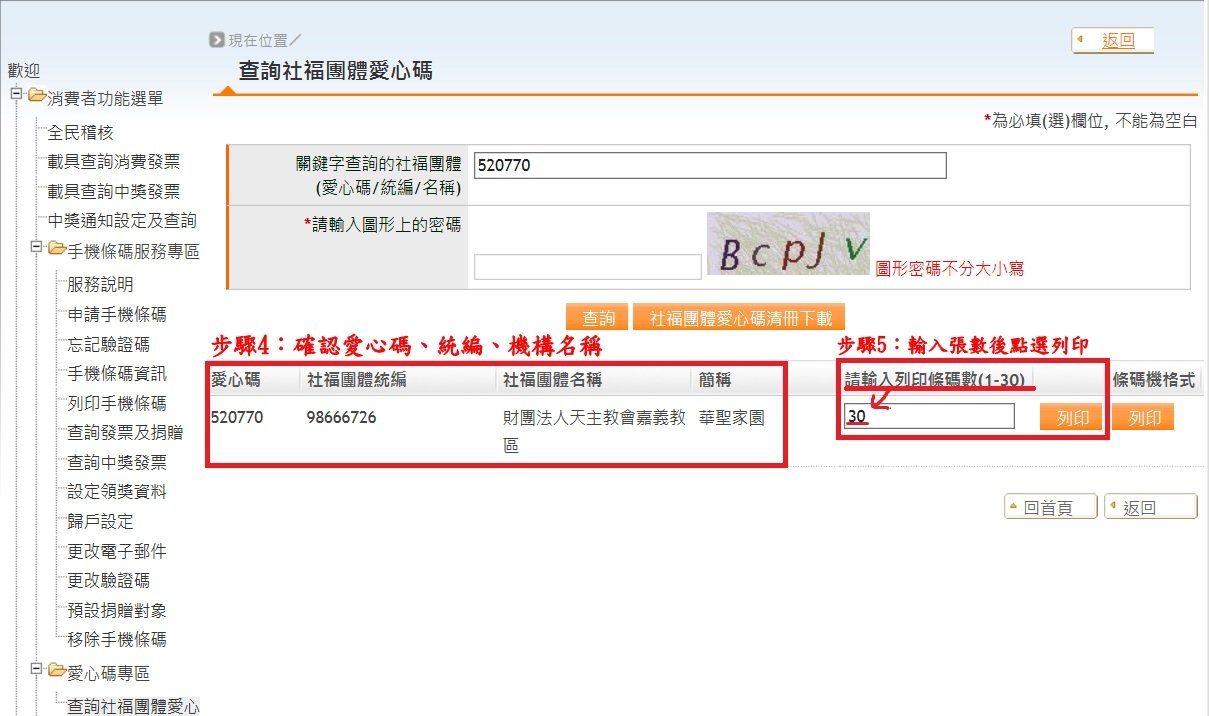Collapse the 愛心碼專區 folder node
Image resolution: width=1209 pixels, height=716 pixels.
(x=35, y=668)
